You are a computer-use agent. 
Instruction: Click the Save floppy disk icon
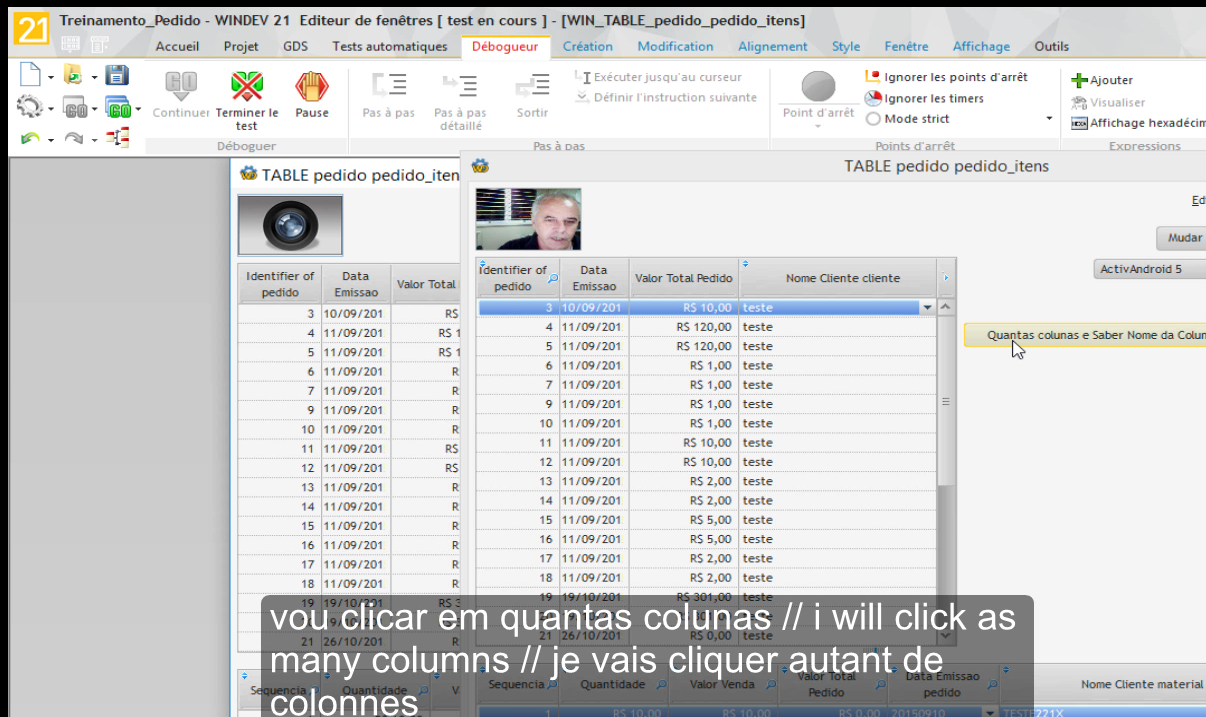pyautogui.click(x=117, y=75)
